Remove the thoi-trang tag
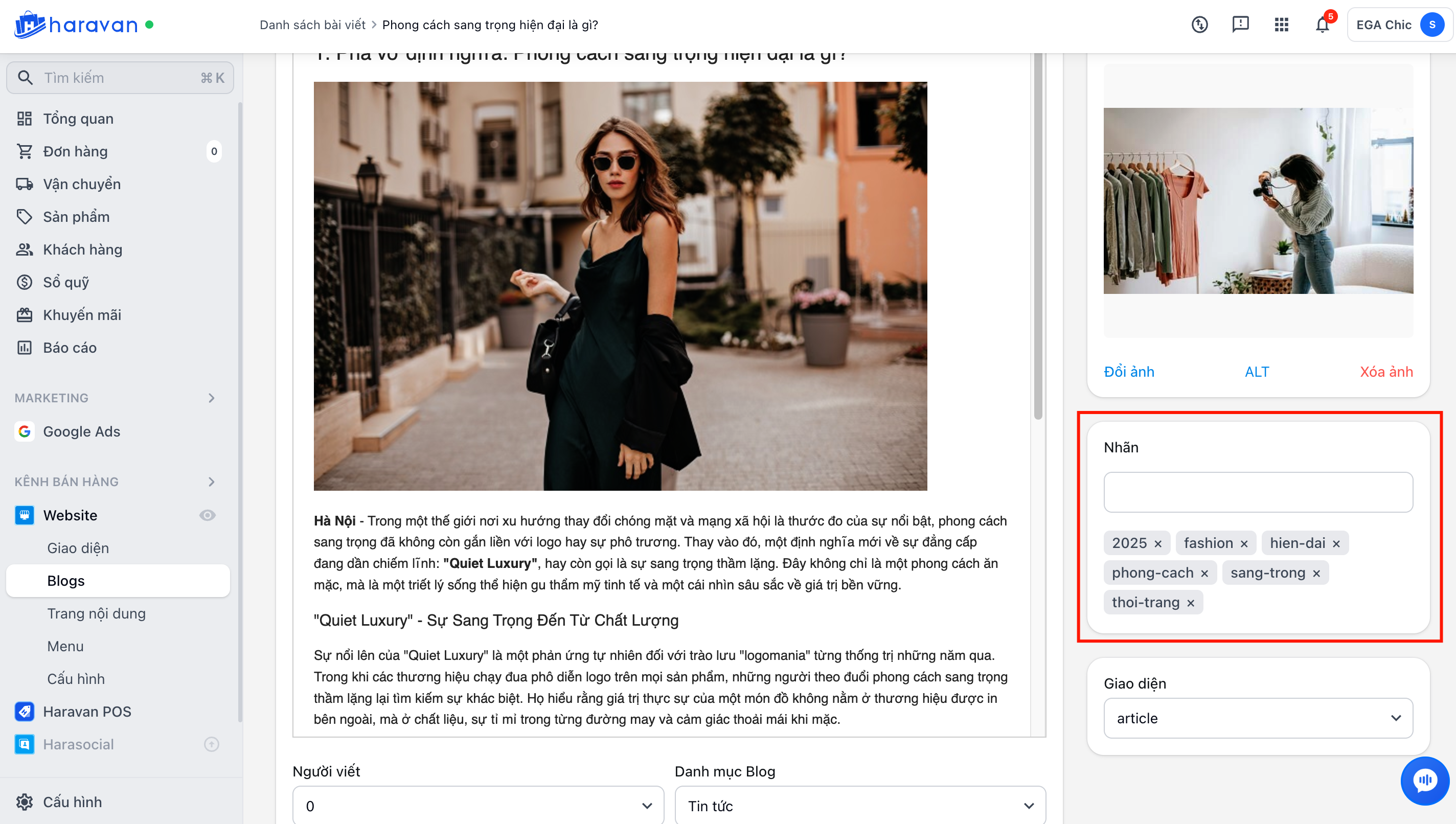1456x824 pixels. [1191, 603]
